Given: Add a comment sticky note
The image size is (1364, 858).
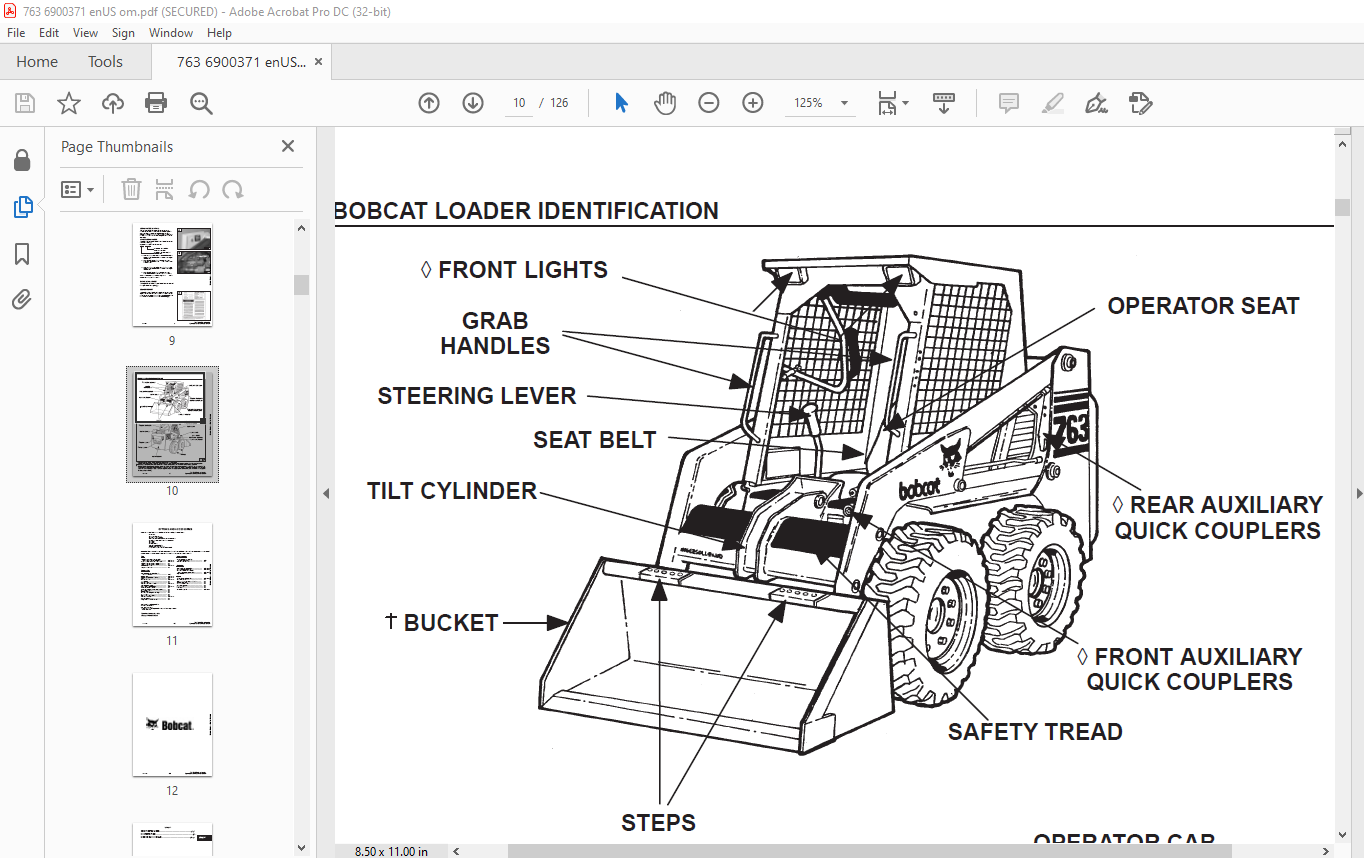Looking at the screenshot, I should [1009, 103].
